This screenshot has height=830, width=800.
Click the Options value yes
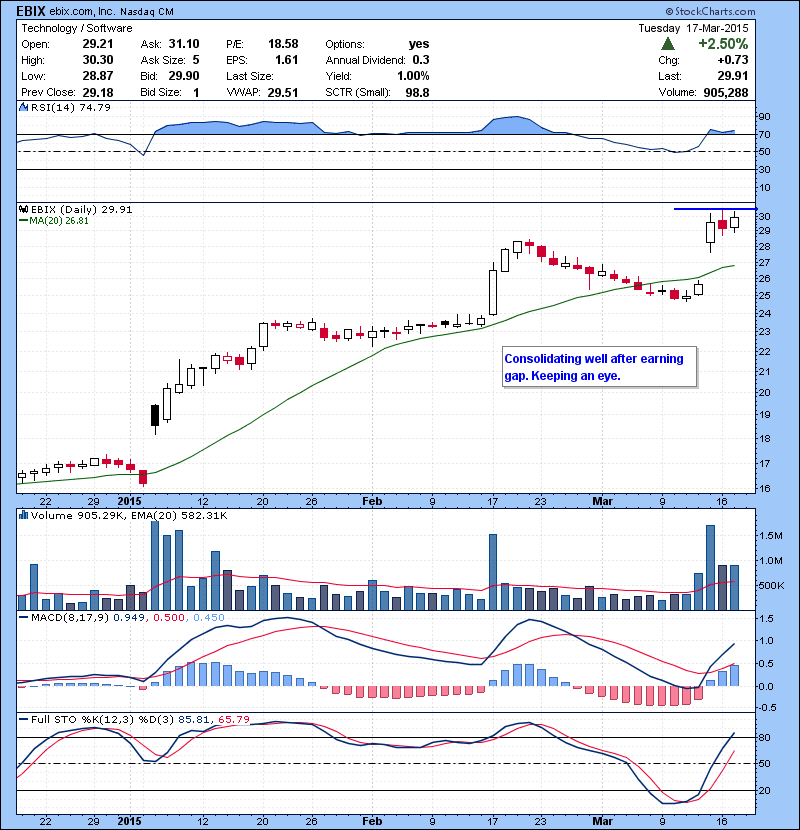419,44
